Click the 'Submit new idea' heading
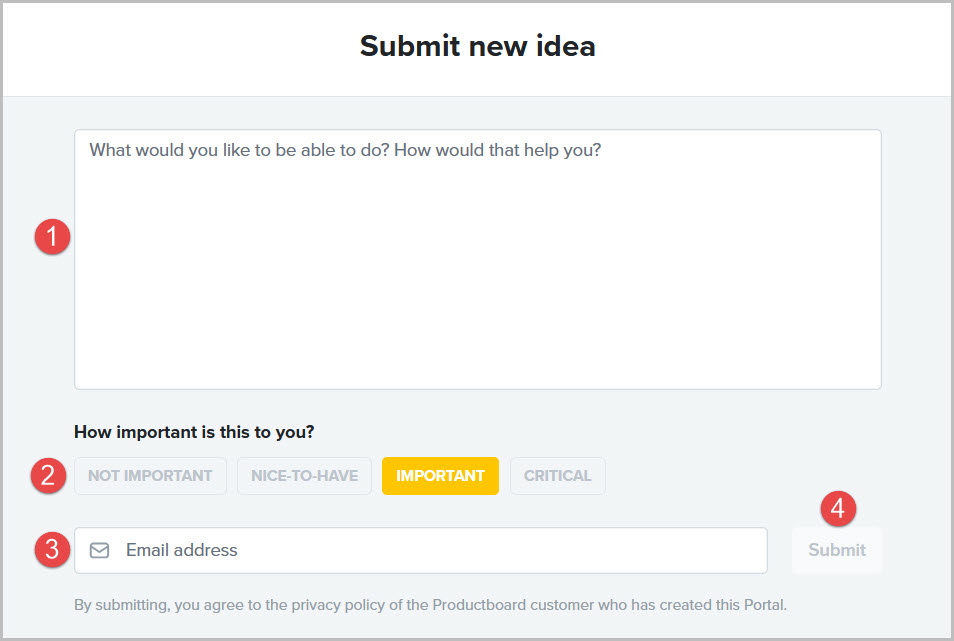954x641 pixels. (478, 46)
